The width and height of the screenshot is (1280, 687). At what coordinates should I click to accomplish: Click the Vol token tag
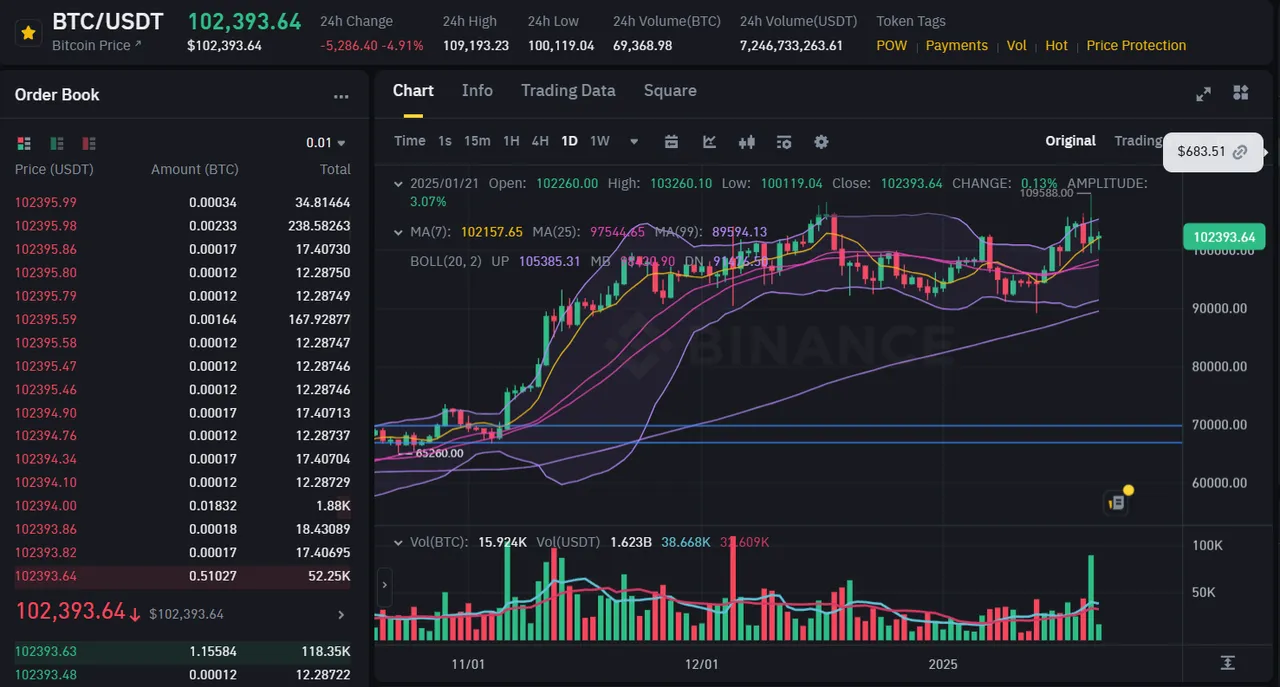(x=1016, y=45)
